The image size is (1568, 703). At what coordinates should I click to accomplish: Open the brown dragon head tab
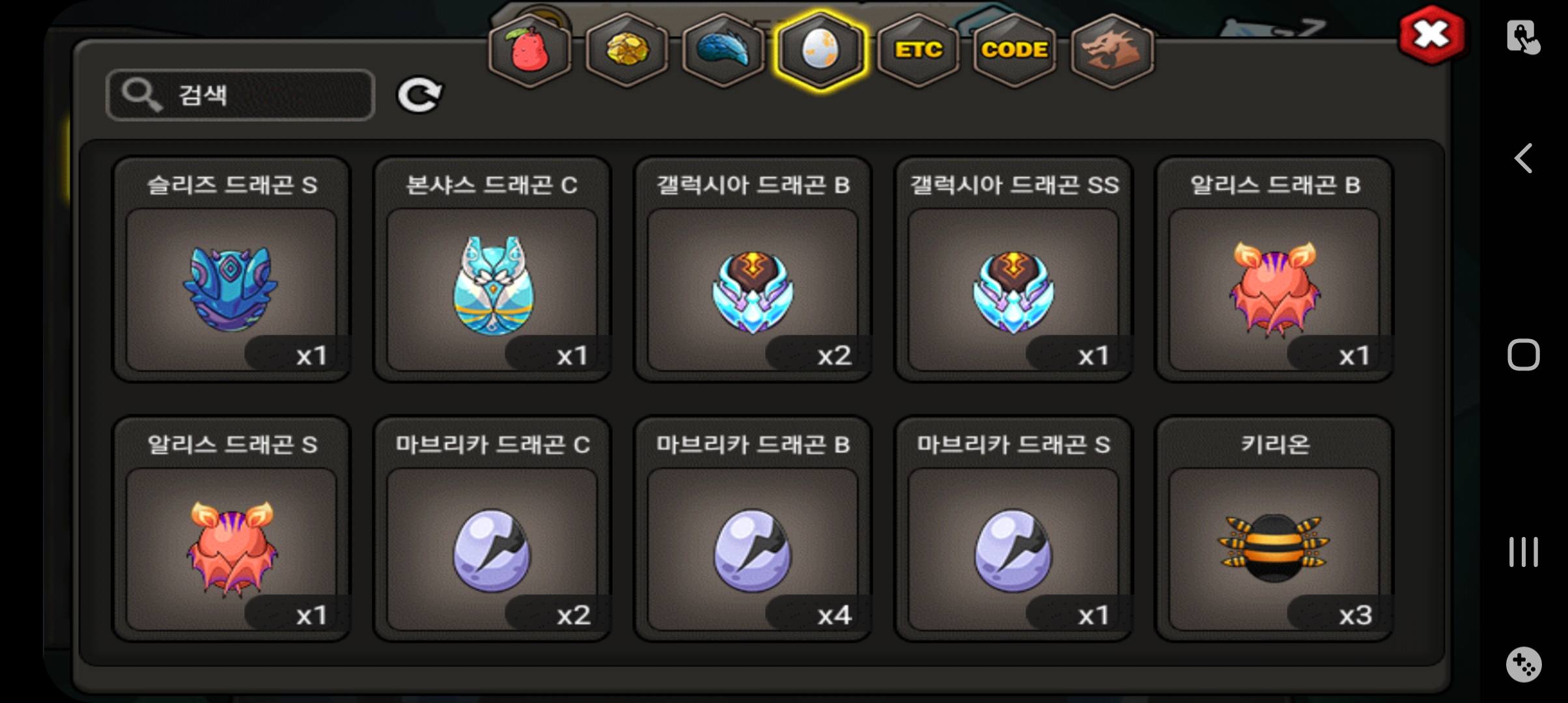[1112, 51]
